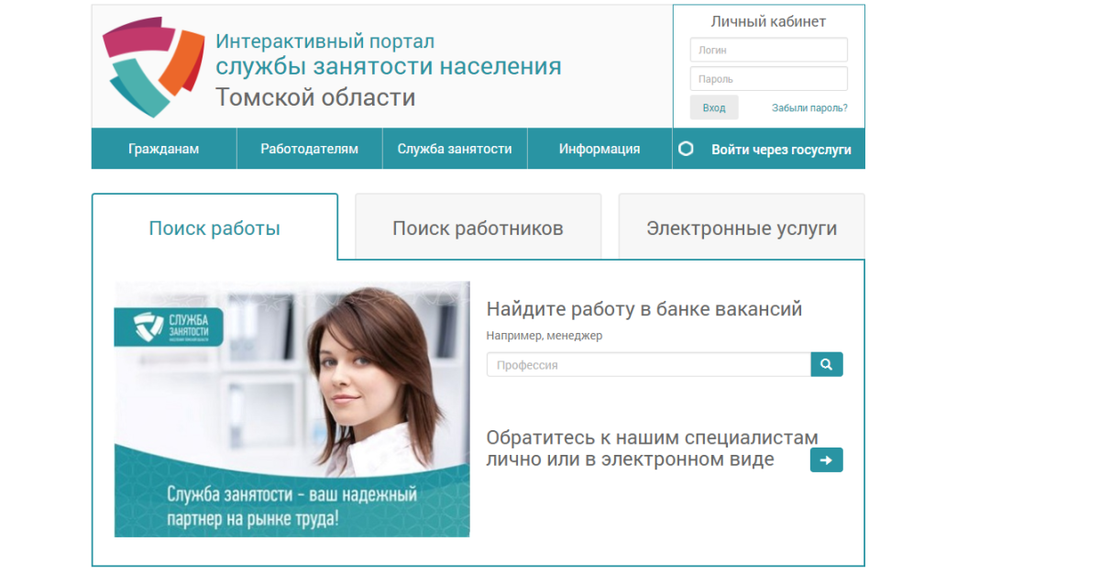The image size is (1100, 577).
Task: Click the vacancy search magnifier icon
Action: (x=826, y=364)
